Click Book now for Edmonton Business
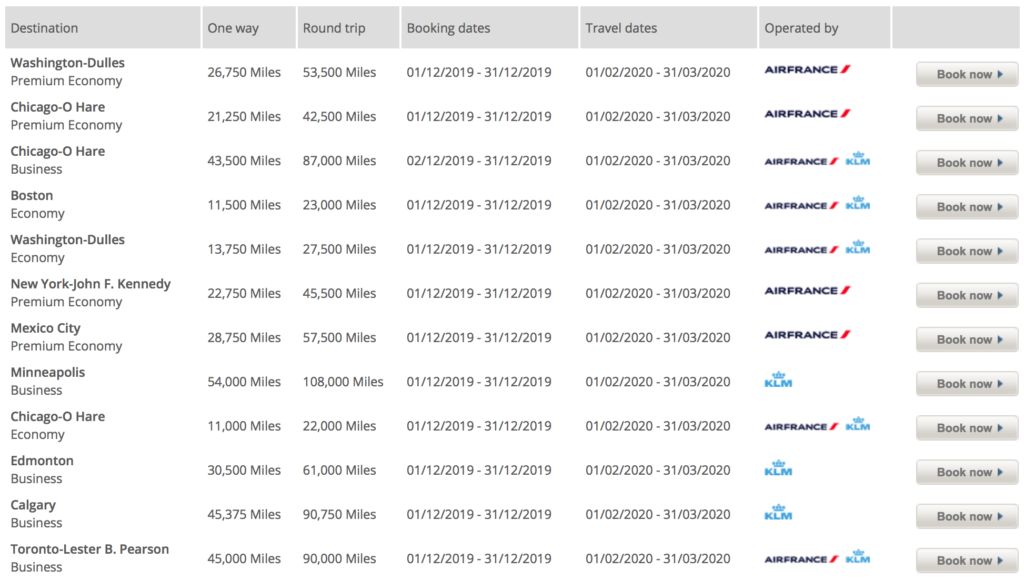 [x=966, y=471]
